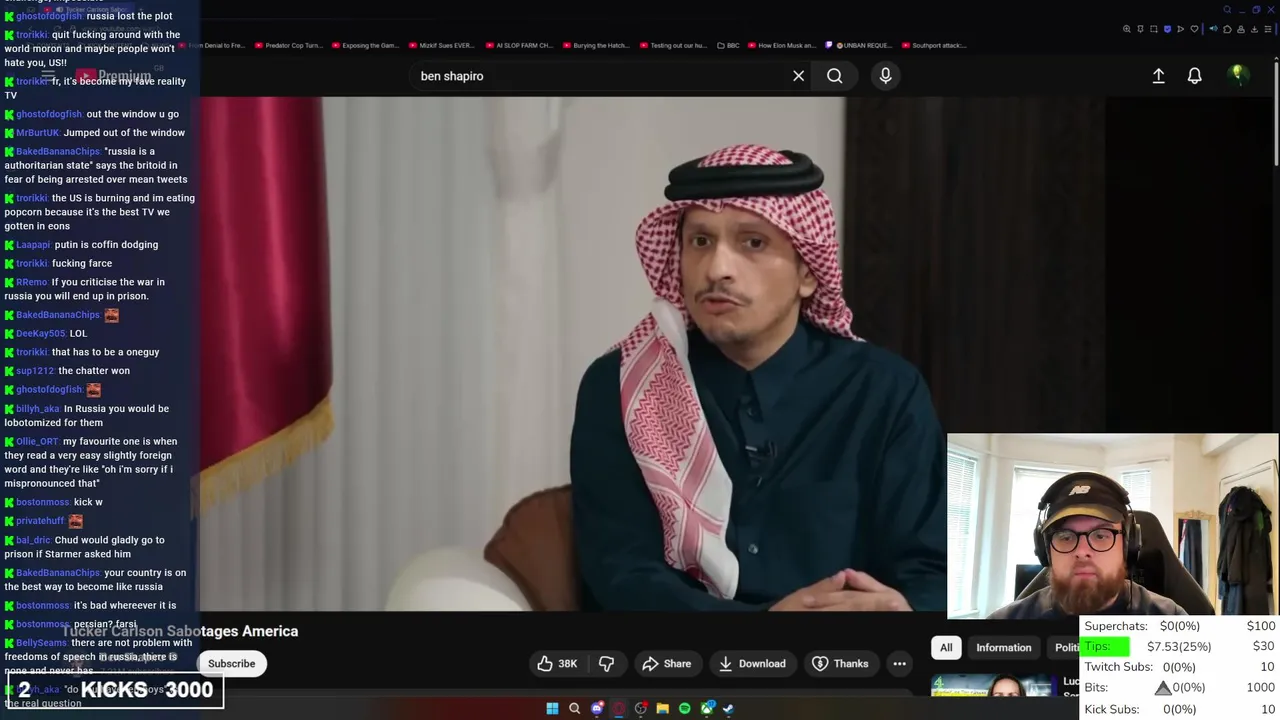Click chat username 'ghostofdogfish' saying out the window
The image size is (1280, 720).
49,114
